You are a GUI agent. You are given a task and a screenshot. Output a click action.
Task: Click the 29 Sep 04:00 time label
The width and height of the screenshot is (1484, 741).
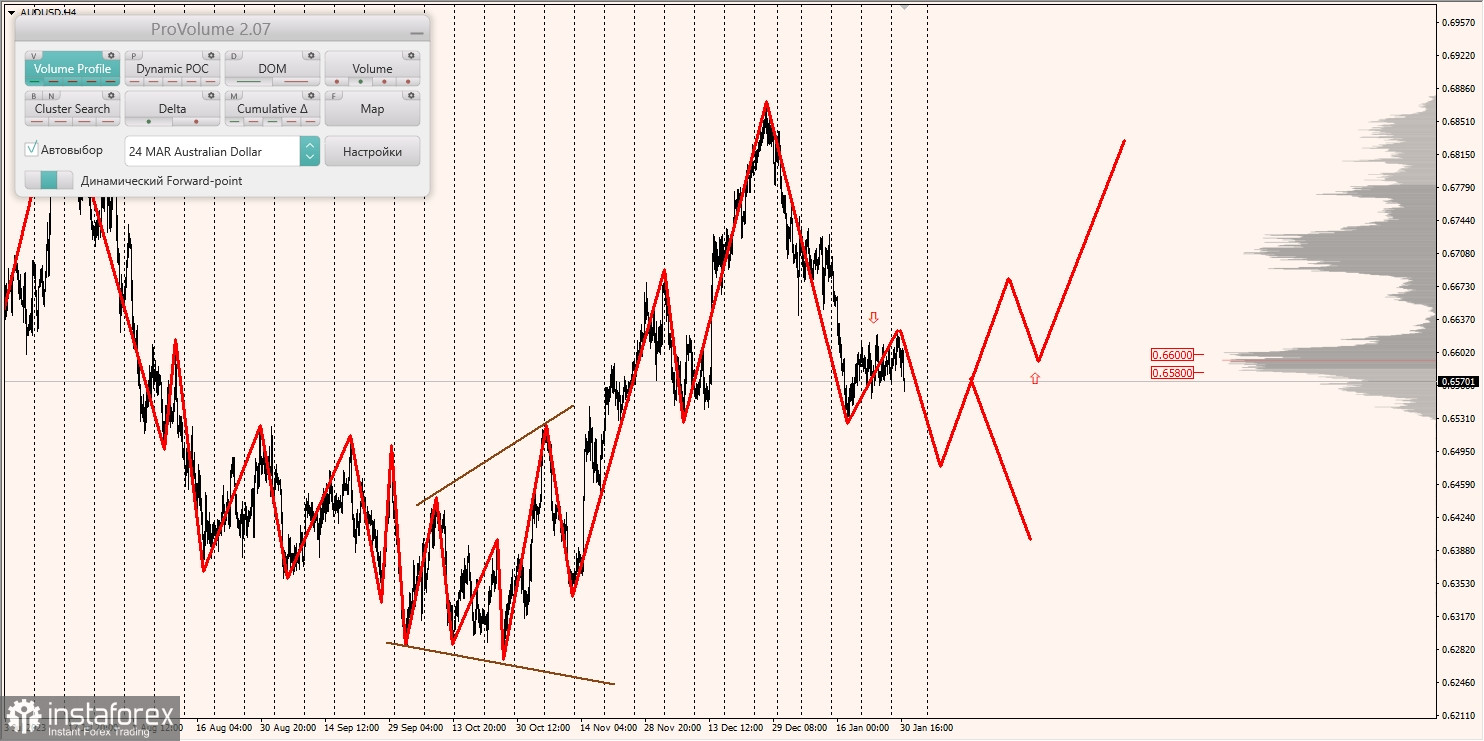click(x=414, y=727)
